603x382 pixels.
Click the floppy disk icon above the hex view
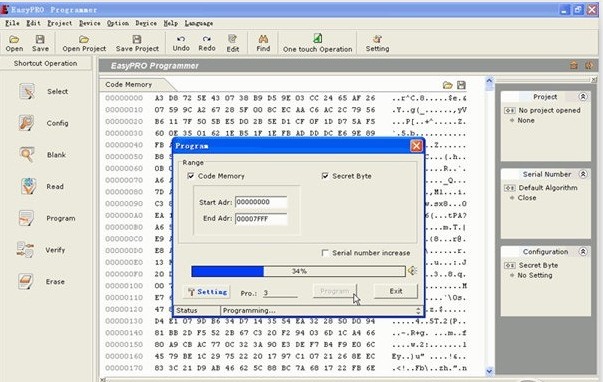(461, 85)
